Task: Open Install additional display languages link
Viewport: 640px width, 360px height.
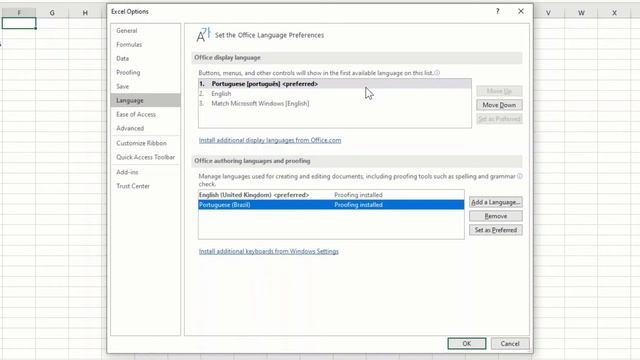Action: point(270,140)
